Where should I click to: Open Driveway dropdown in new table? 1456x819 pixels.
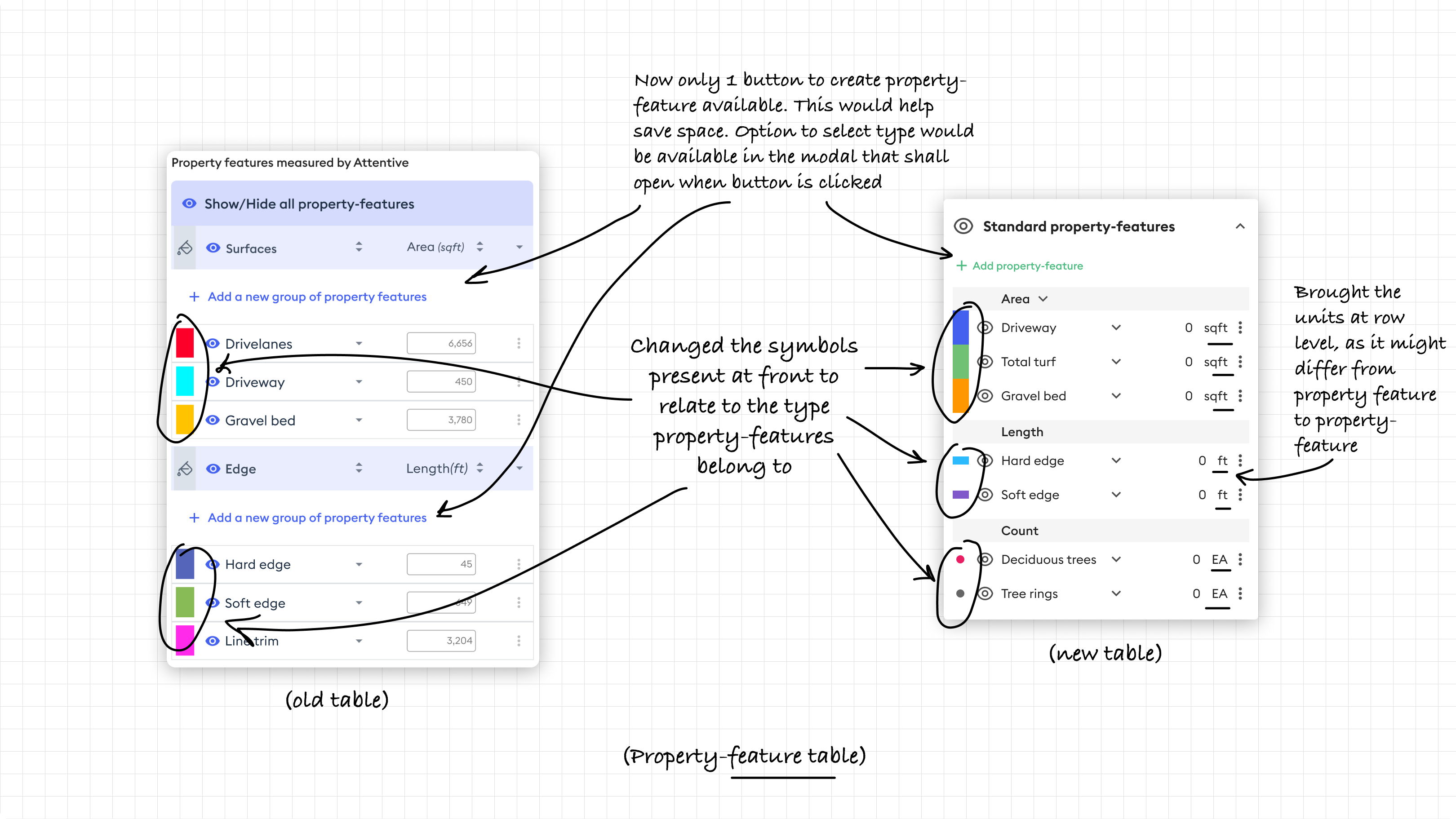1116,328
